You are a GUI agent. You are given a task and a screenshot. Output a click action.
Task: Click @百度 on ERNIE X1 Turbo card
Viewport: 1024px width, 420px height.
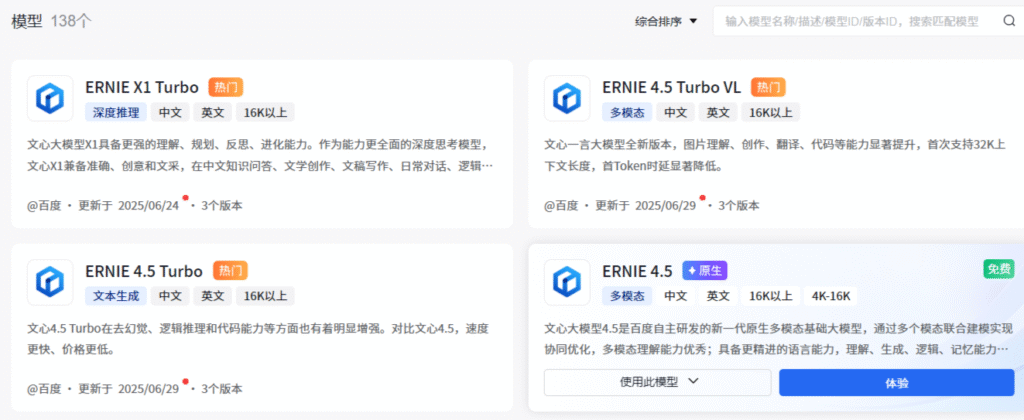pos(44,206)
